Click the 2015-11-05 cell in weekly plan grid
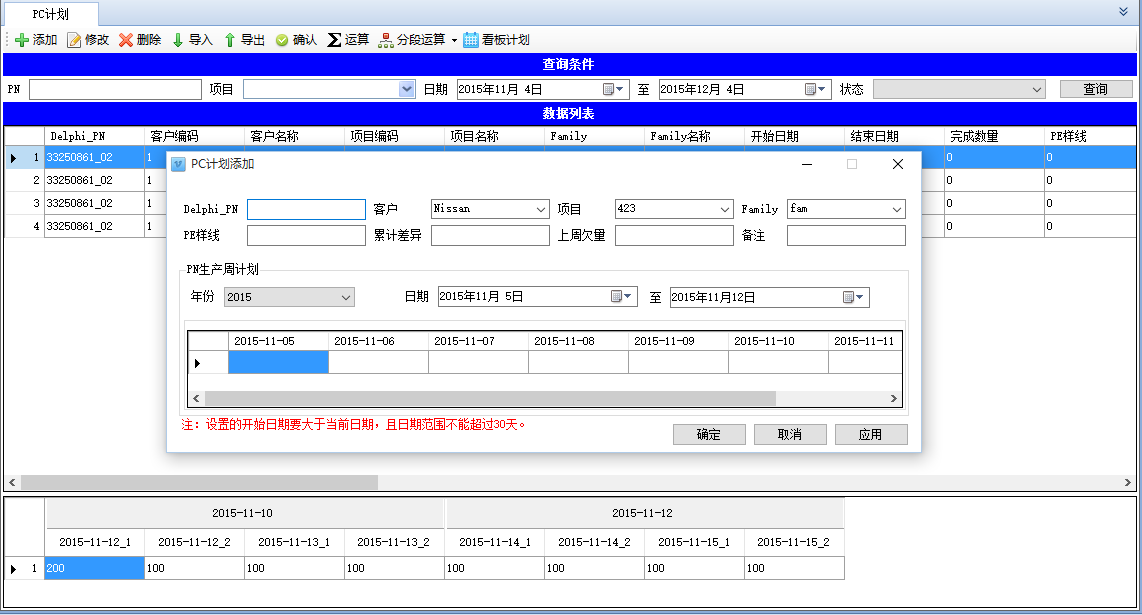The image size is (1142, 615). 278,363
